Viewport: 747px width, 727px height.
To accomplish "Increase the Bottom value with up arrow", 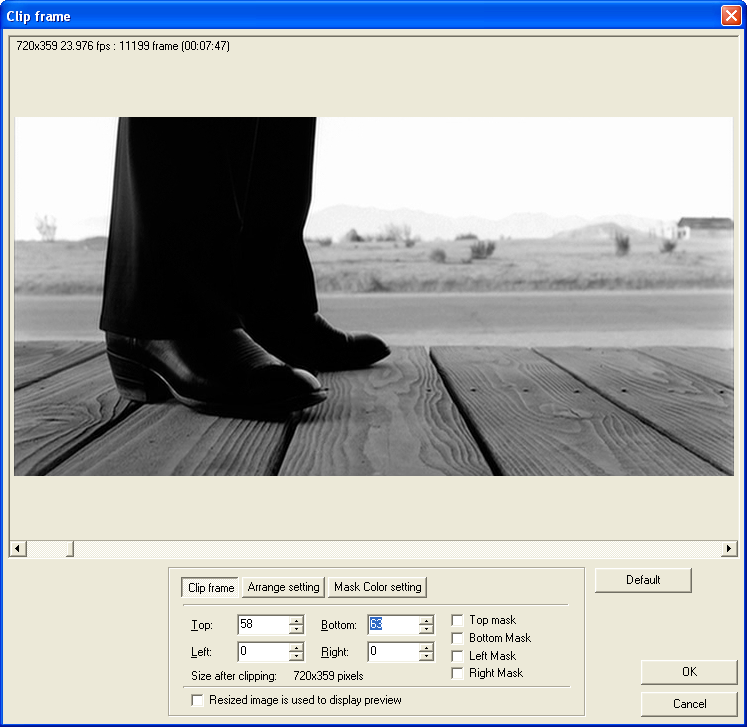I will 426,620.
